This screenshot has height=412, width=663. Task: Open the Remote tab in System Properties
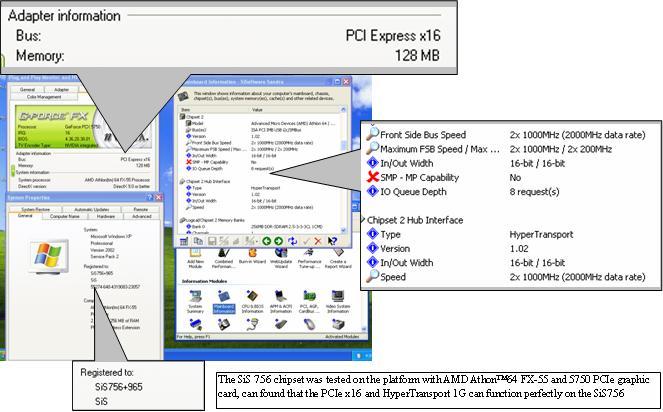click(141, 209)
